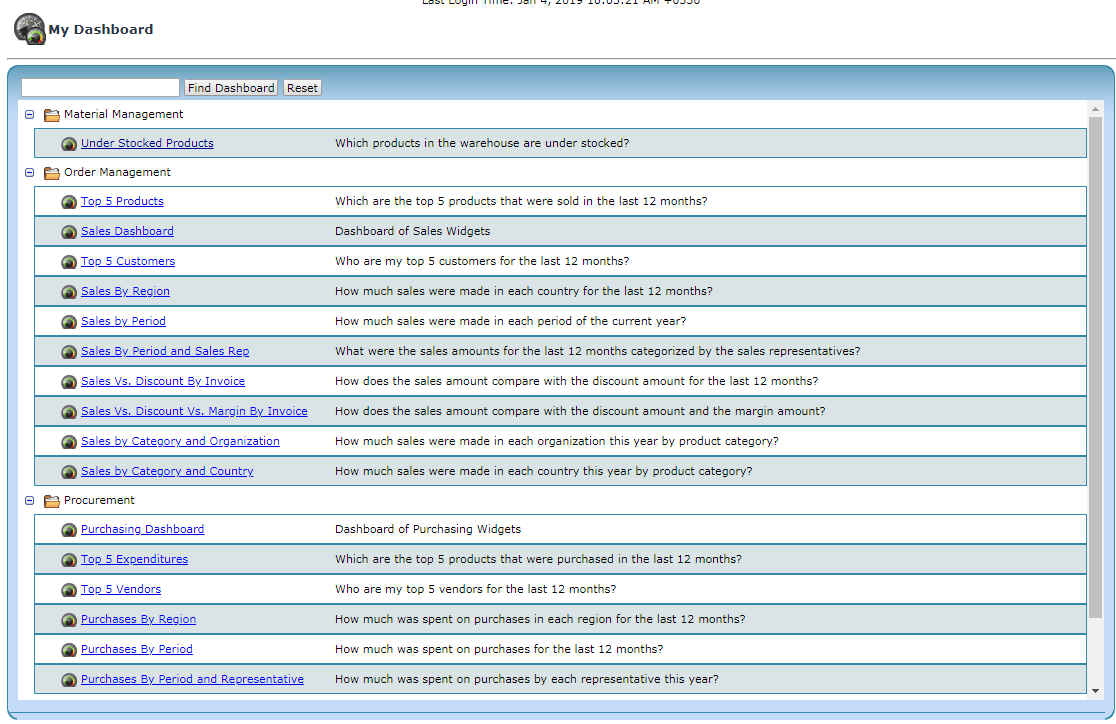Open the Sales by Period dashboard
1116x724 pixels.
pyautogui.click(x=123, y=321)
